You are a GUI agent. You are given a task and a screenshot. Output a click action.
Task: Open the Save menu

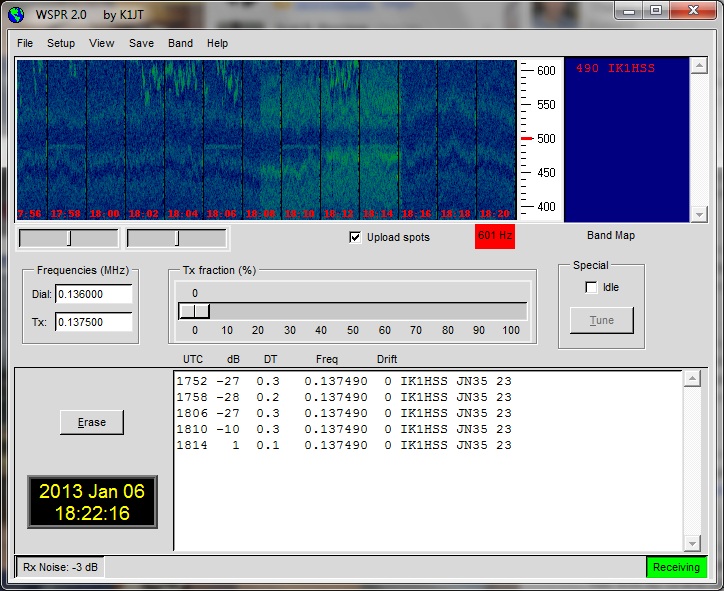(141, 43)
